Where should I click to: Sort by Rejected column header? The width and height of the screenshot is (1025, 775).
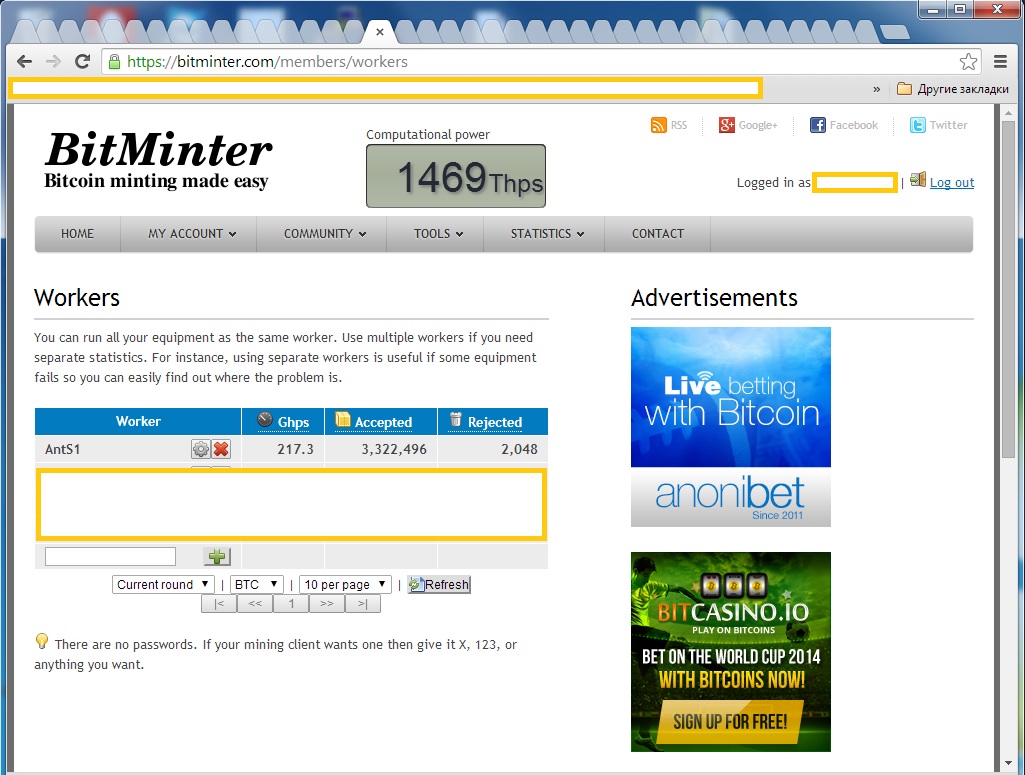(493, 421)
